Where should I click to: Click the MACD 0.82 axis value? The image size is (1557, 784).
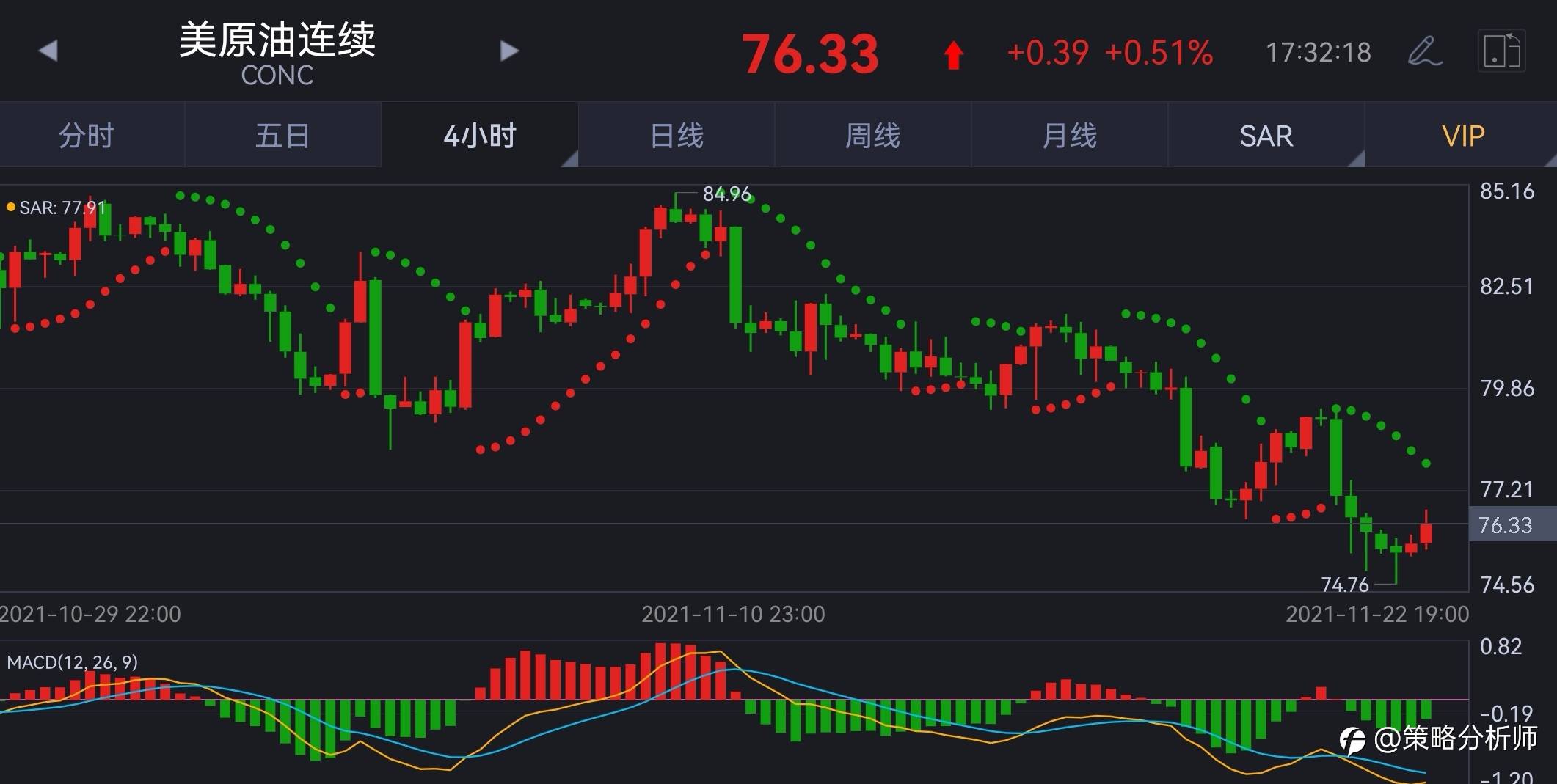click(x=1501, y=646)
